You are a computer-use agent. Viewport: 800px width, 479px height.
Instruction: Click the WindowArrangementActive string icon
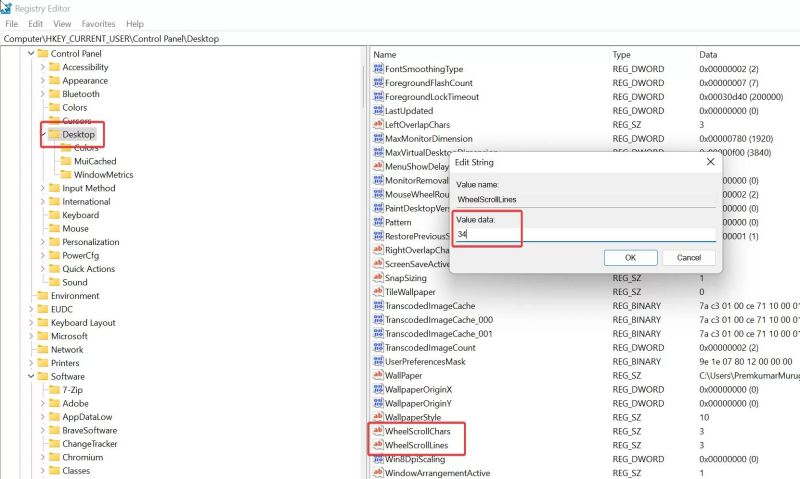(378, 473)
